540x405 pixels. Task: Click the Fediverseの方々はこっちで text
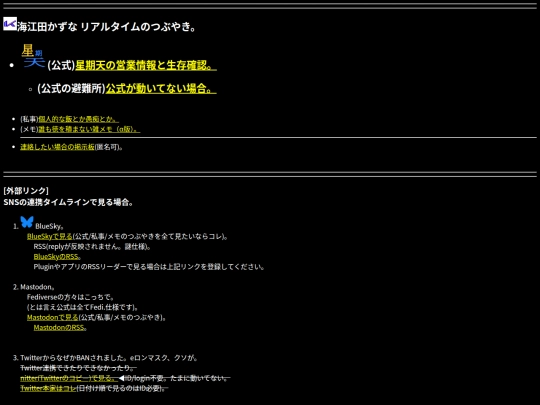click(x=71, y=297)
